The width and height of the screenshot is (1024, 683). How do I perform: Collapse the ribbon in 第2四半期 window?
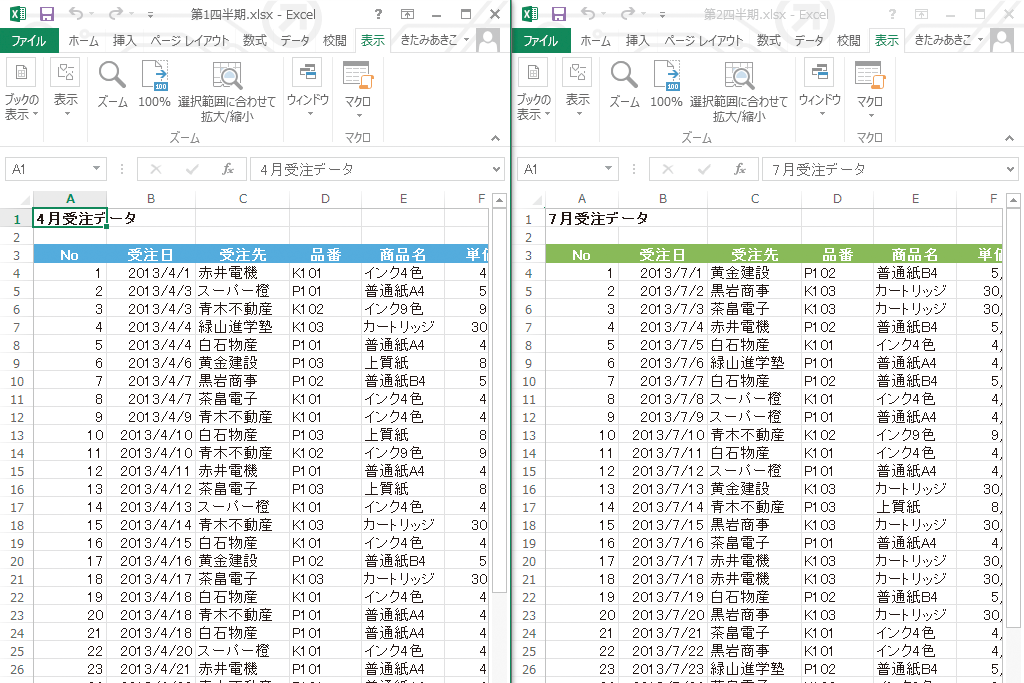1009,138
